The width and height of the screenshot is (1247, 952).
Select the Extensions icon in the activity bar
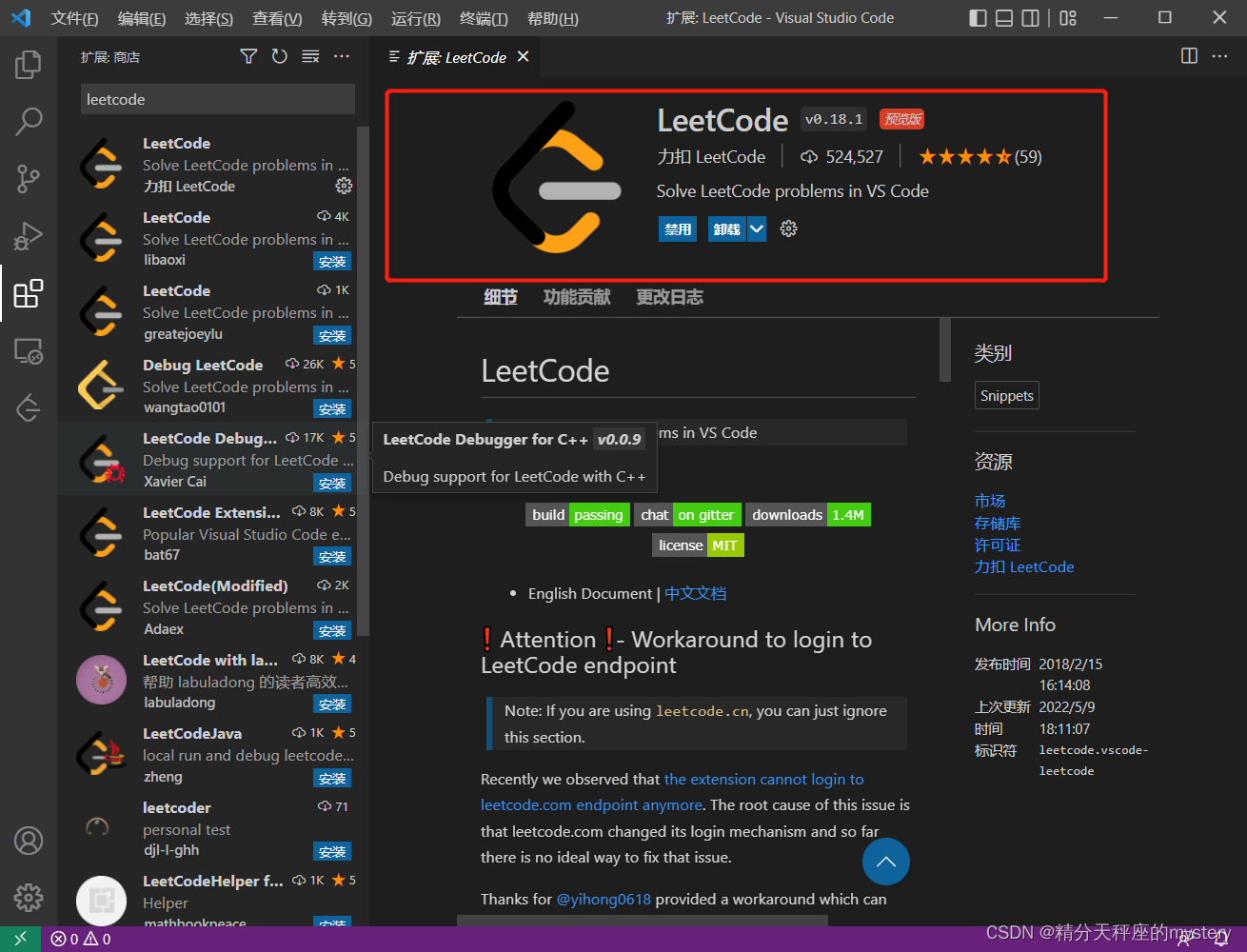tap(28, 294)
